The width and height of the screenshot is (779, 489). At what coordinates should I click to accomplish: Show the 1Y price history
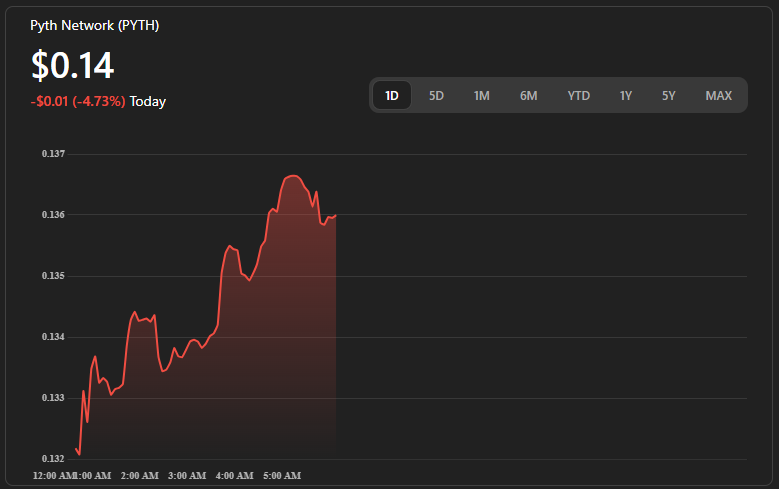[626, 95]
